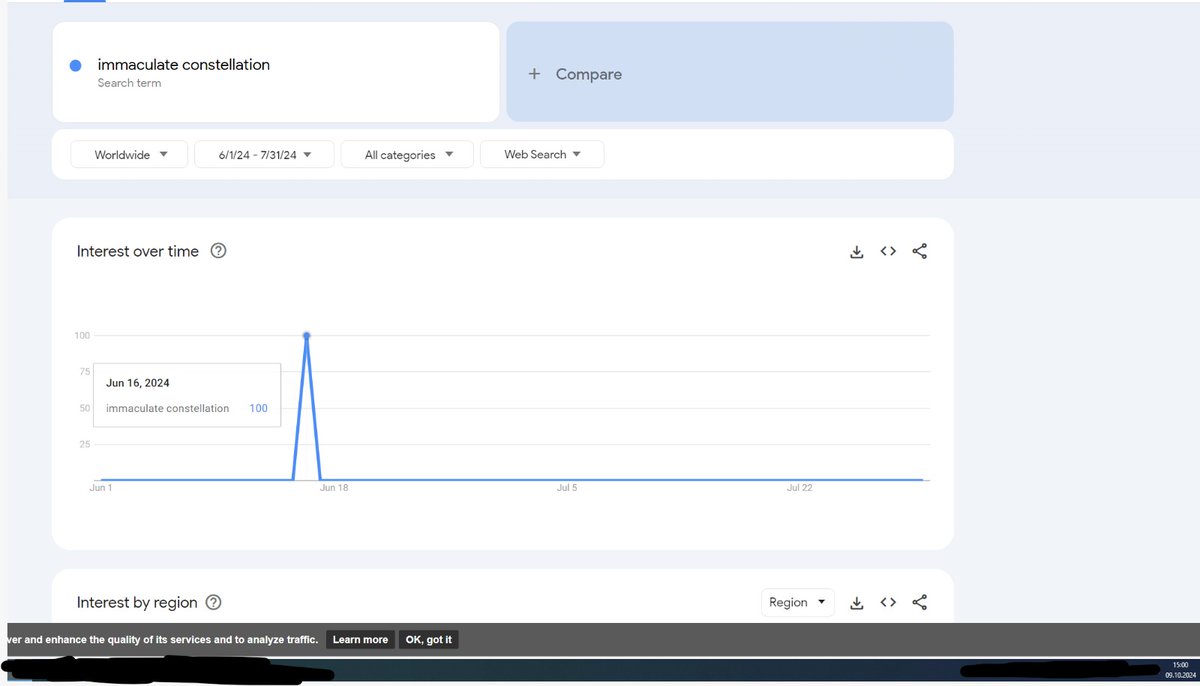Click the Jun 16 peak data point
This screenshot has height=686, width=1200.
point(306,336)
